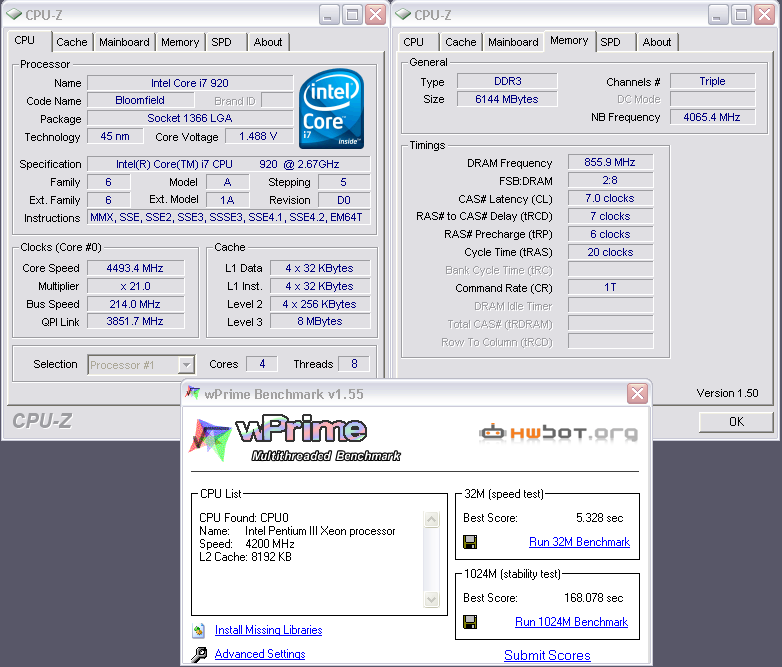Open the Processor #1 selection dropdown
The width and height of the screenshot is (782, 667).
pyautogui.click(x=185, y=365)
